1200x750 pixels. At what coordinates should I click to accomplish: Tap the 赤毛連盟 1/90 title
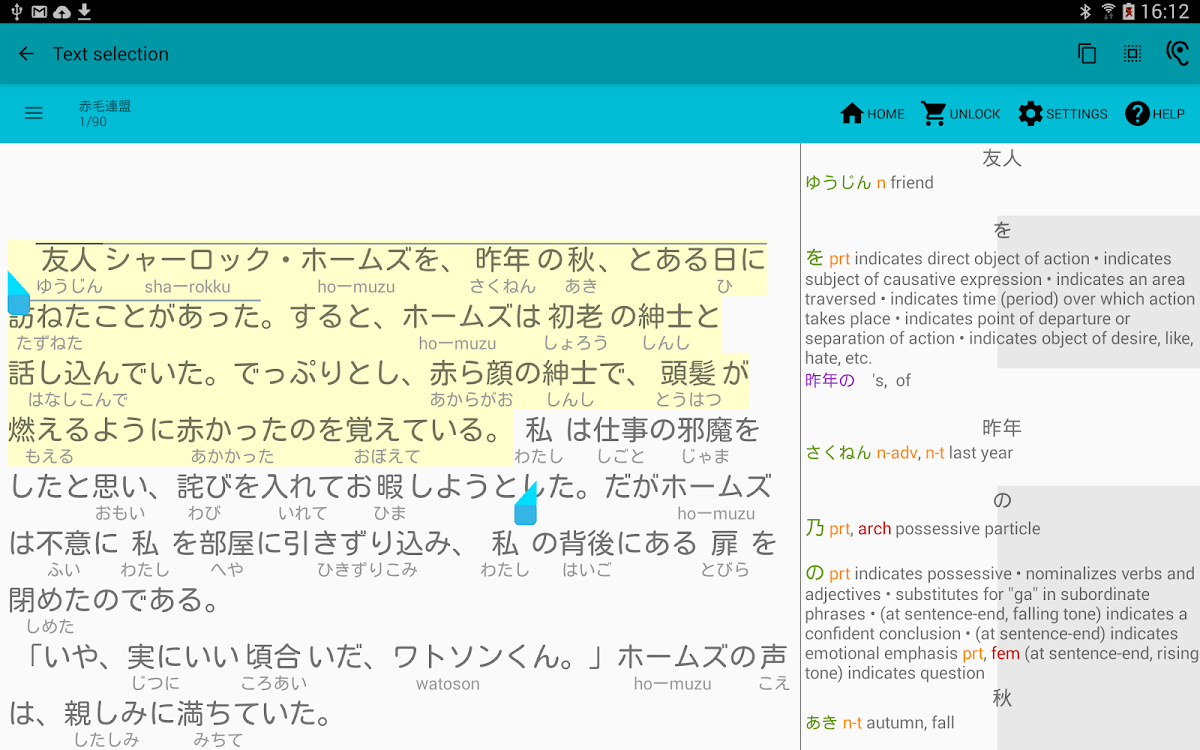[105, 113]
